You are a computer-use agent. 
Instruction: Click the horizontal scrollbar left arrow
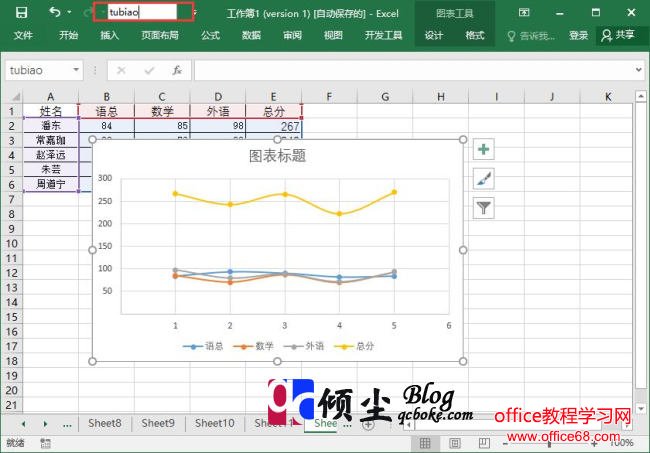tap(409, 425)
